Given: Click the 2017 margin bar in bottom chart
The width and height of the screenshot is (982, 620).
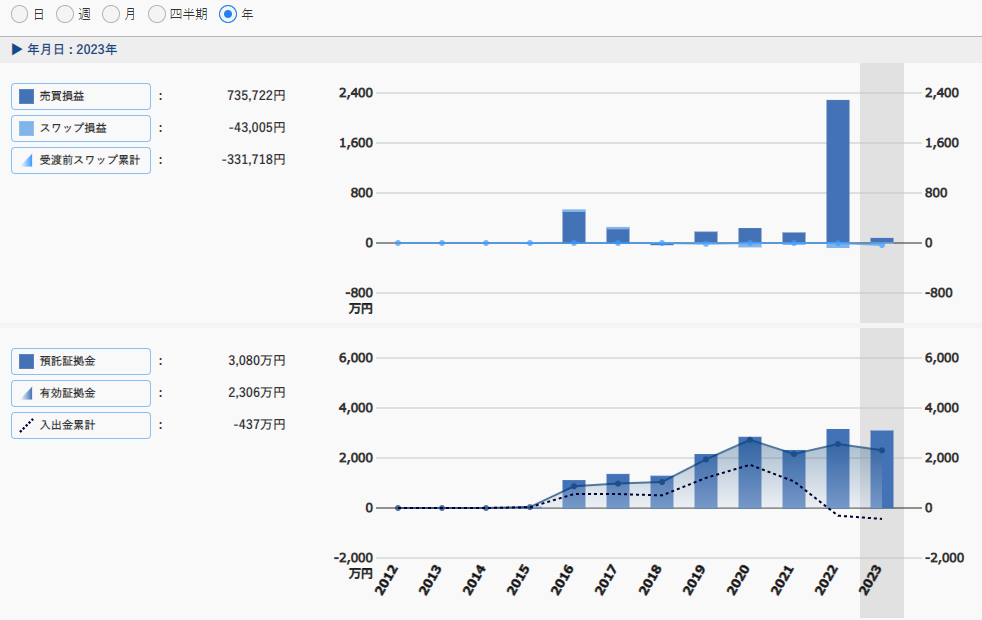Looking at the screenshot, I should 618,491.
